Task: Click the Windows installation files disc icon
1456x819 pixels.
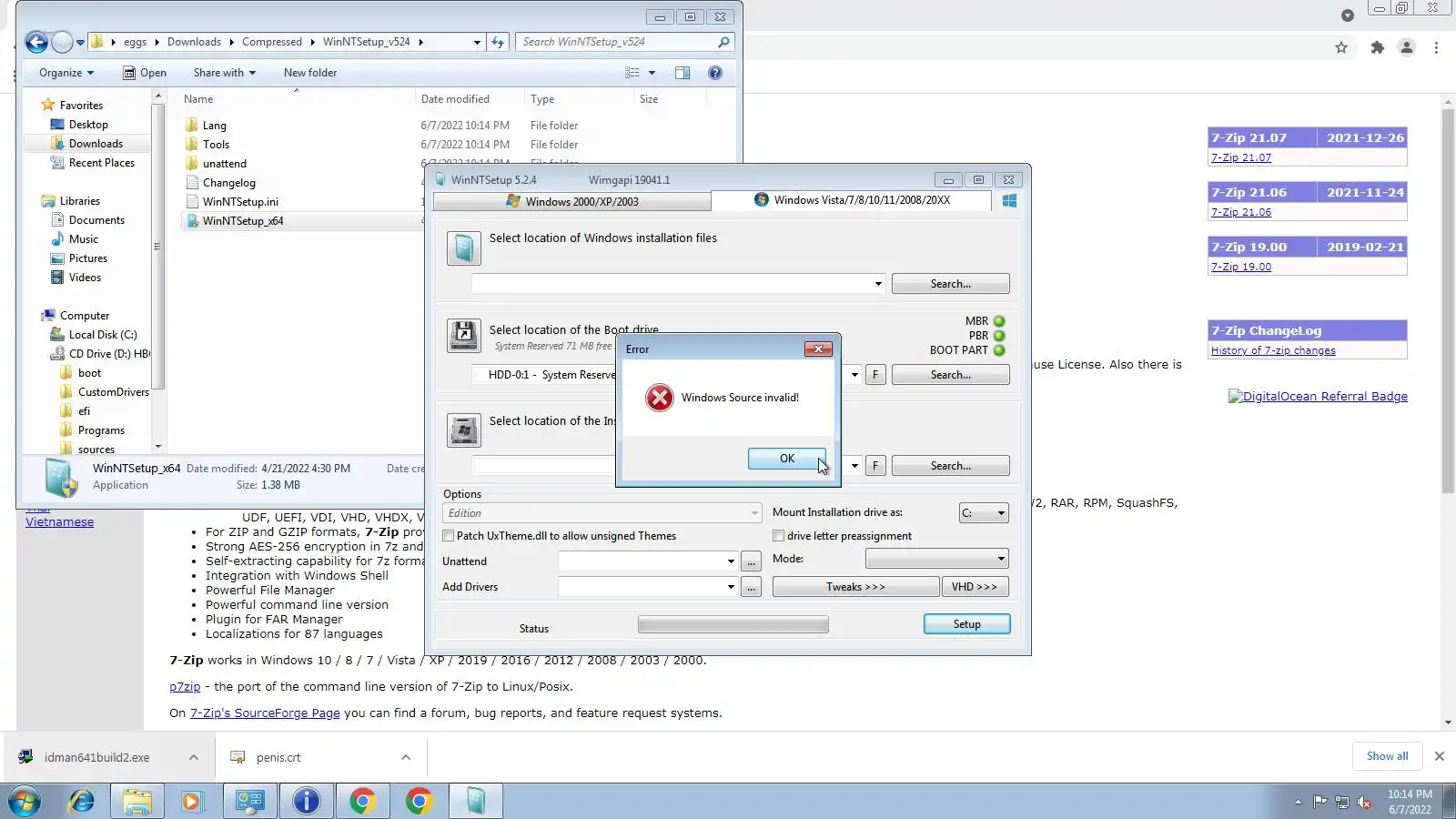Action: point(464,248)
